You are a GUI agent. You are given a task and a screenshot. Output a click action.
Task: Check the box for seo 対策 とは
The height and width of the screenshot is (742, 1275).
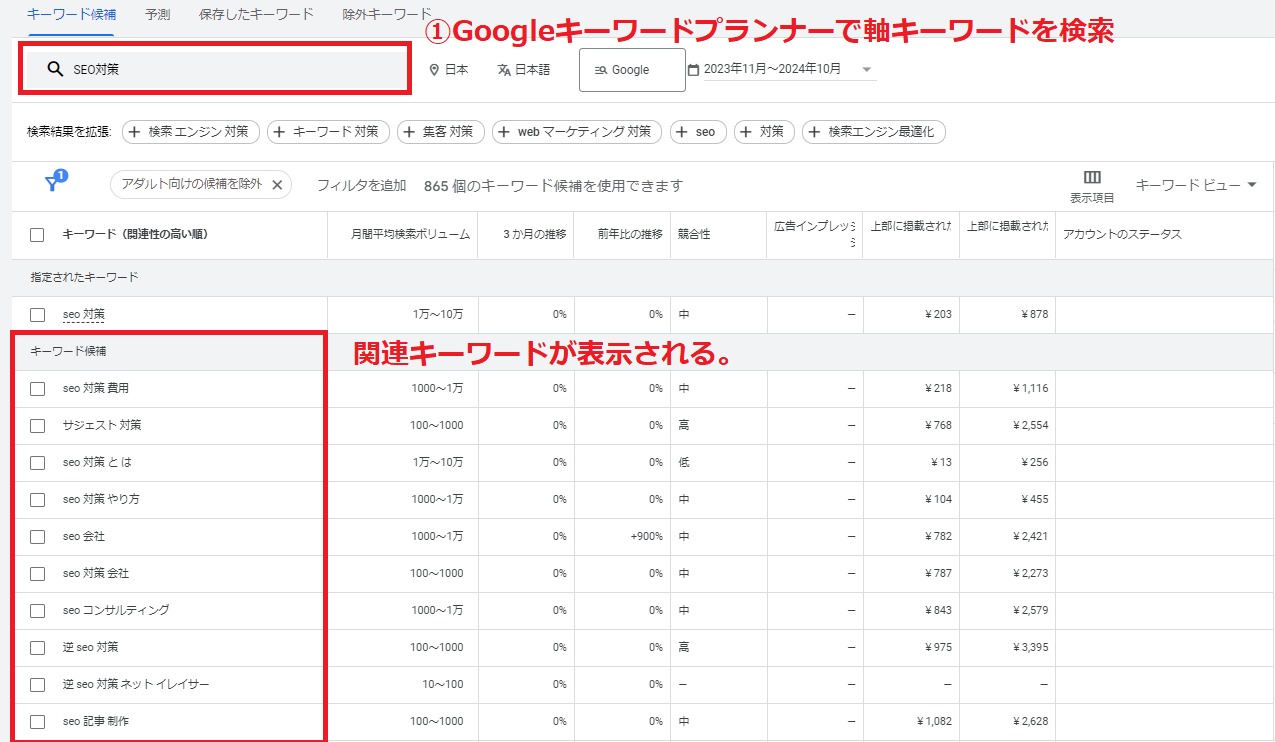pyautogui.click(x=37, y=463)
